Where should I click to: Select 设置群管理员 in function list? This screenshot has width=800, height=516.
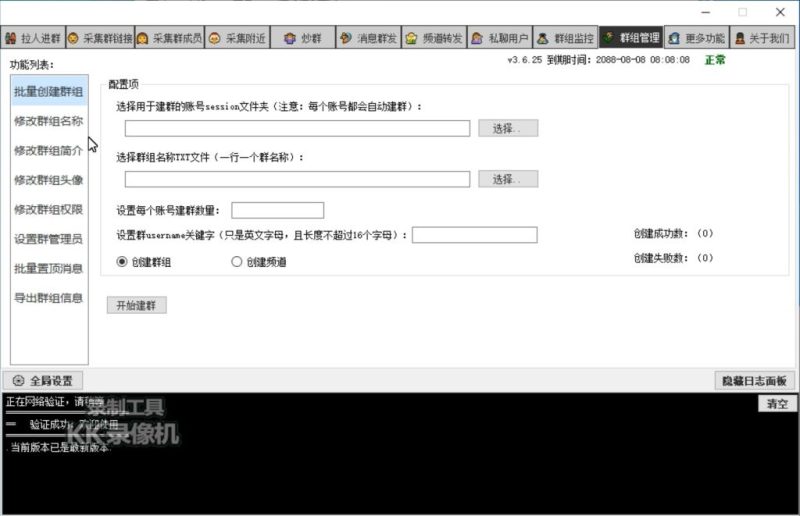click(x=49, y=239)
